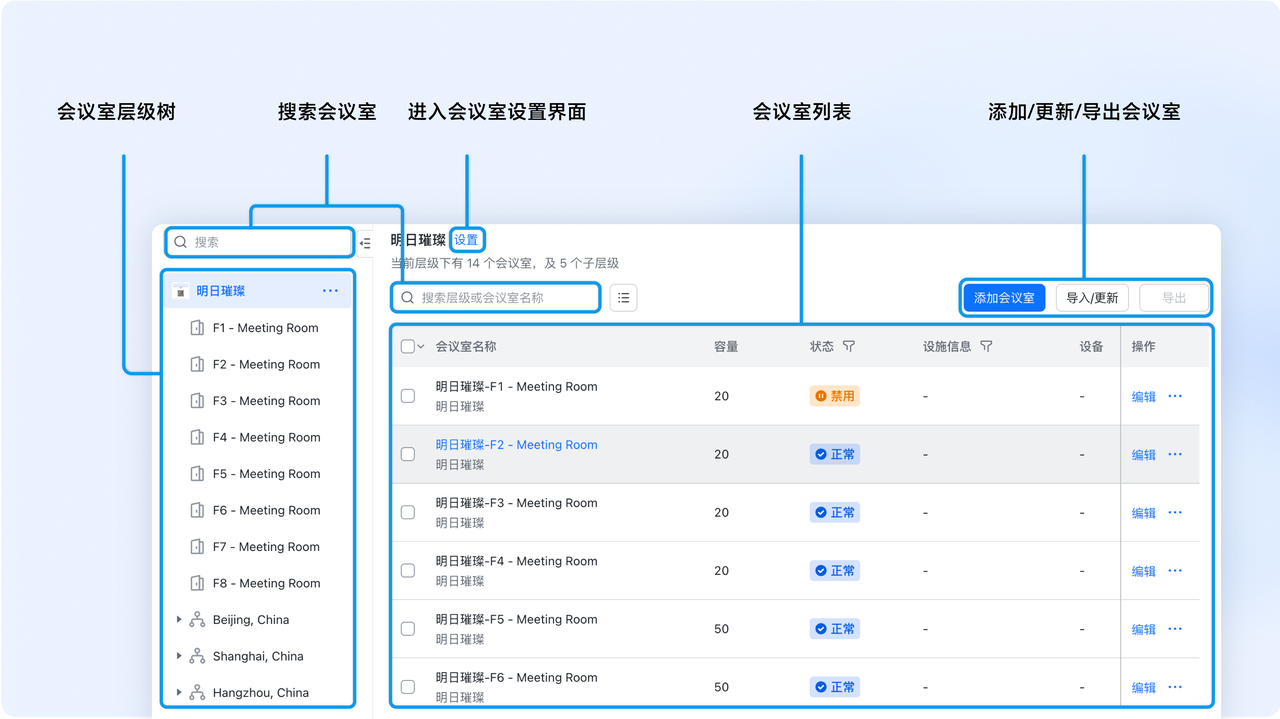
Task: Click 编辑 for the F3 meeting room row
Action: coord(1144,513)
